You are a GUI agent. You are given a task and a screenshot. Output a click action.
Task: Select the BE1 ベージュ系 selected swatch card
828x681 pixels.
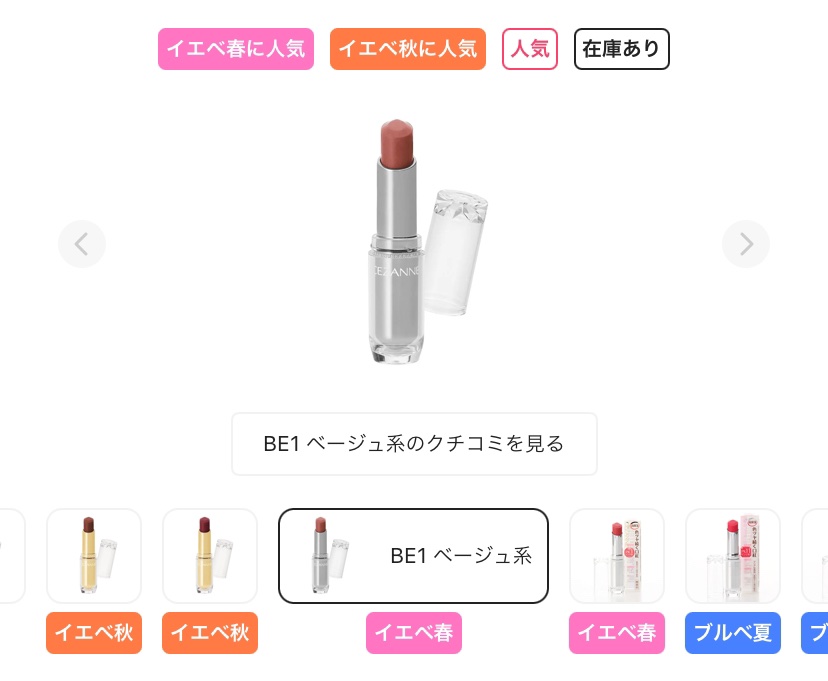pos(413,556)
